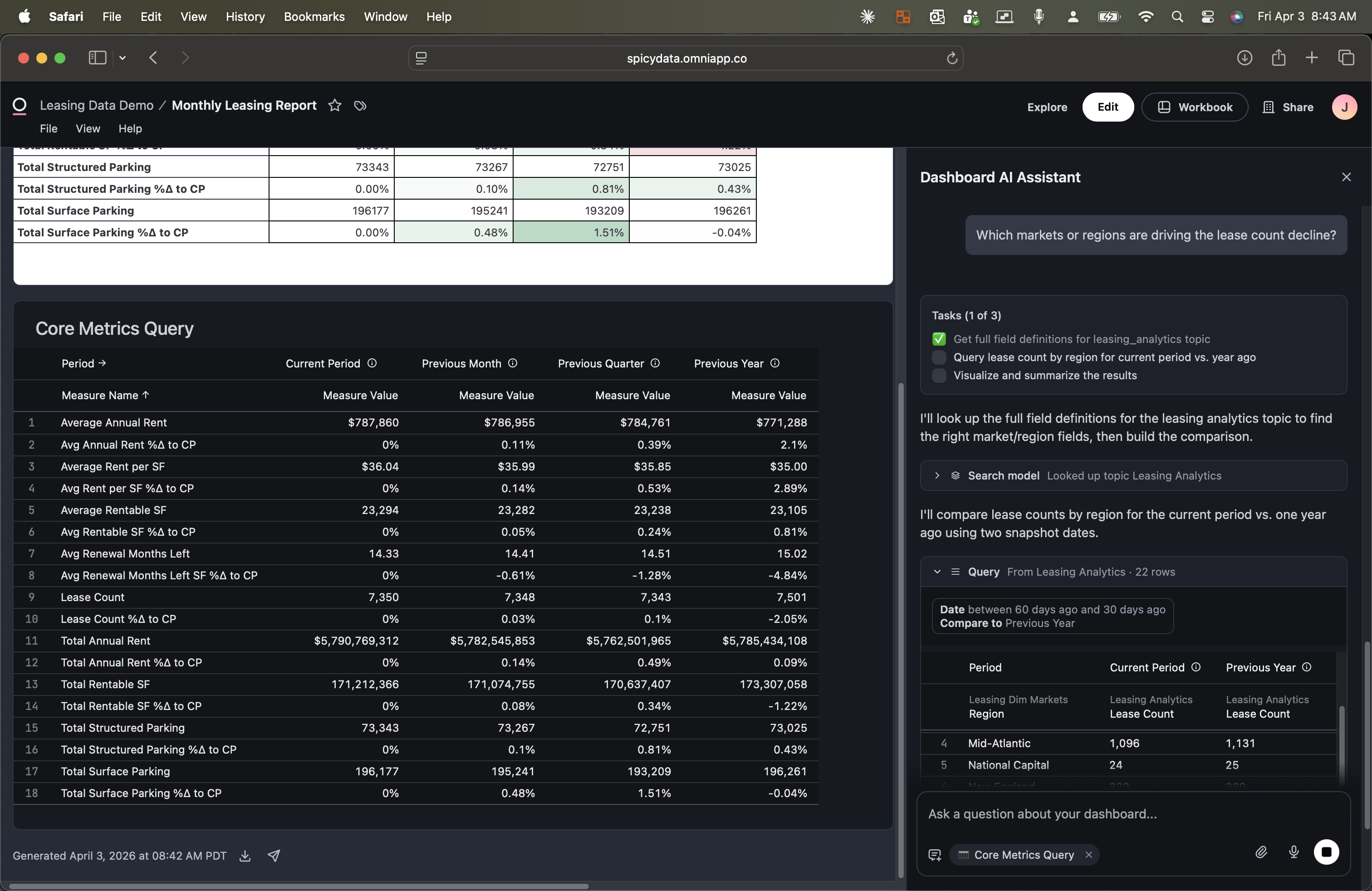Star the Monthly Leasing Report
1372x891 pixels.
coord(334,106)
